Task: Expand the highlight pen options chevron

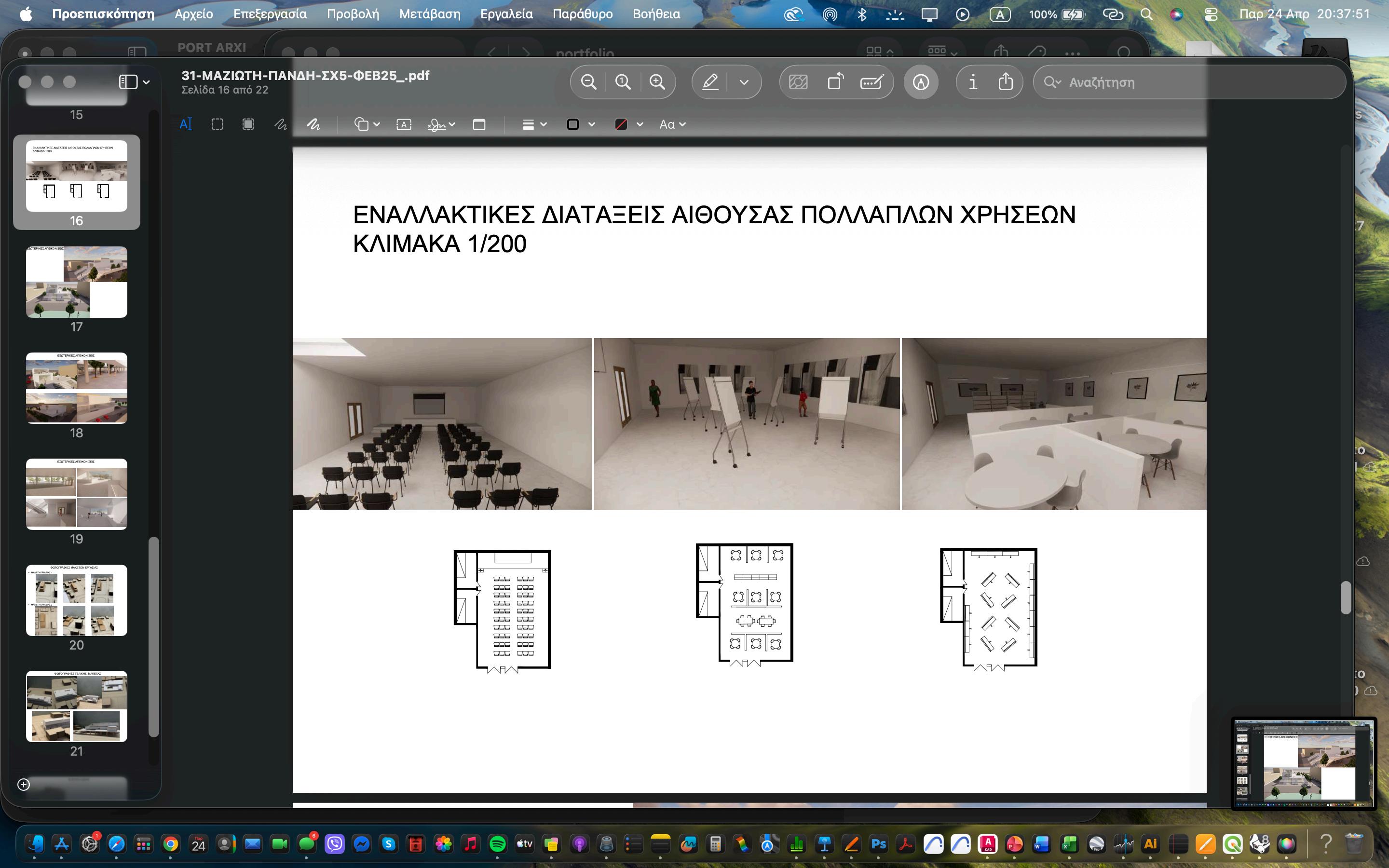Action: tap(744, 82)
